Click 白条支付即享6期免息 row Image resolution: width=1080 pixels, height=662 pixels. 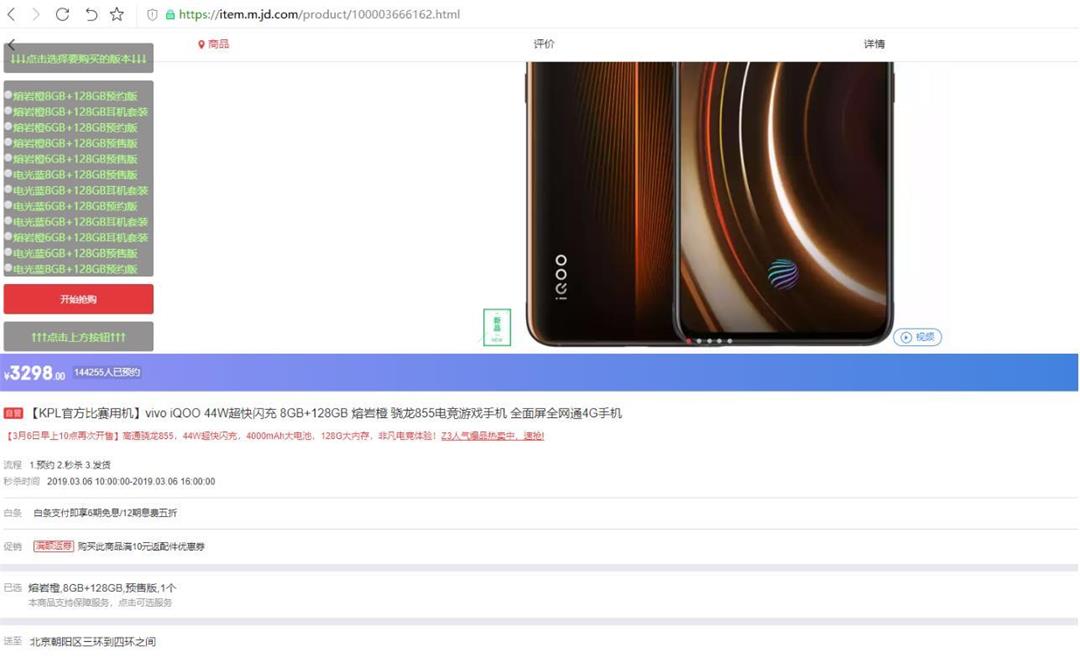click(x=105, y=513)
